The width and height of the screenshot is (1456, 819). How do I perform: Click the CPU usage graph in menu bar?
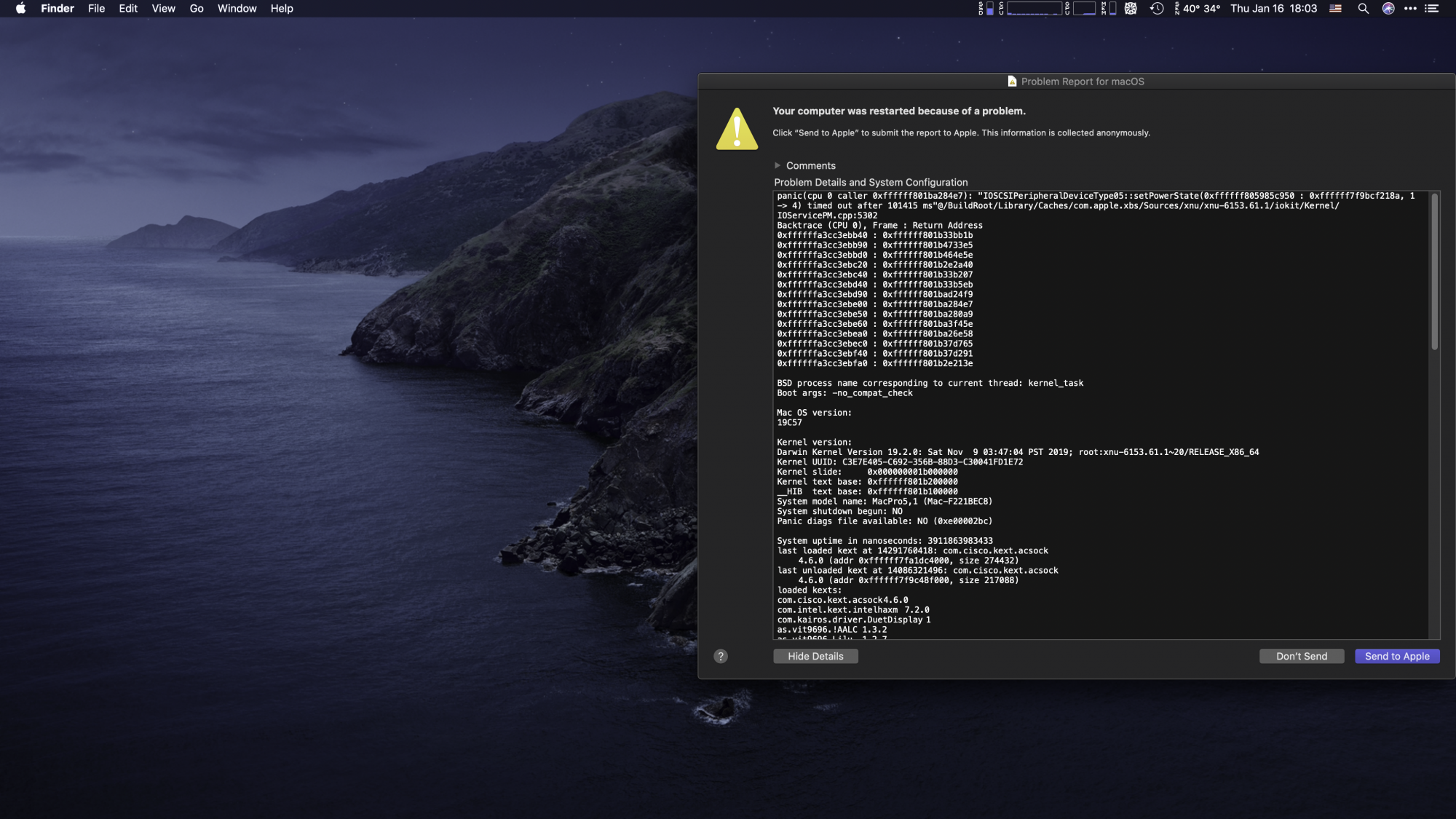click(1030, 9)
